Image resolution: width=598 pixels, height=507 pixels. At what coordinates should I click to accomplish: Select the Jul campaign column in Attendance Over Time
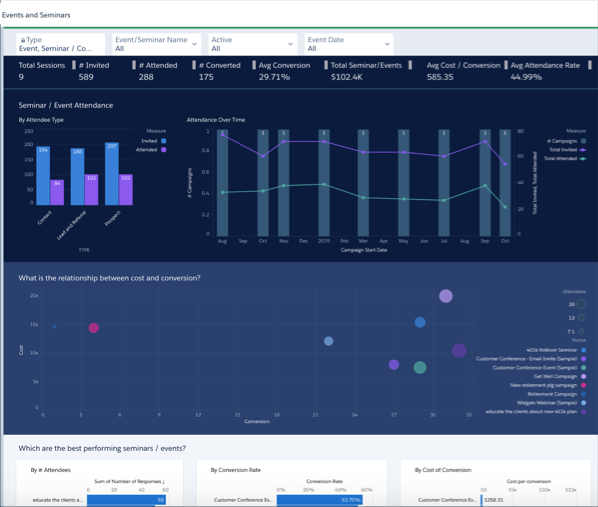(444, 183)
